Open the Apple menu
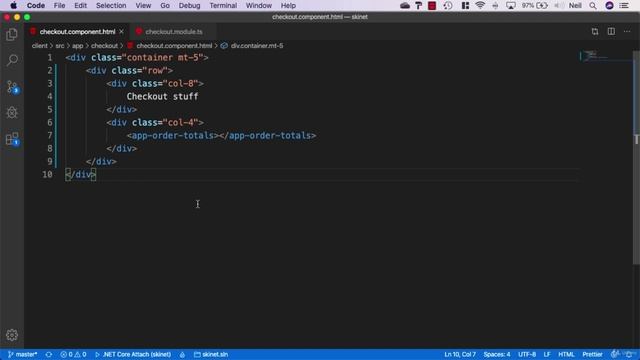640x360 pixels. coord(13,5)
